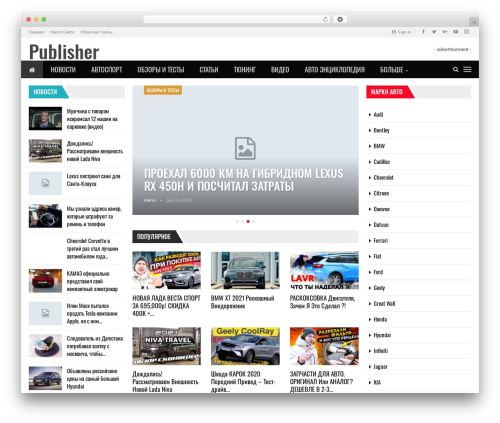Open the Bentley brand link
The height and width of the screenshot is (423, 500).
click(381, 130)
